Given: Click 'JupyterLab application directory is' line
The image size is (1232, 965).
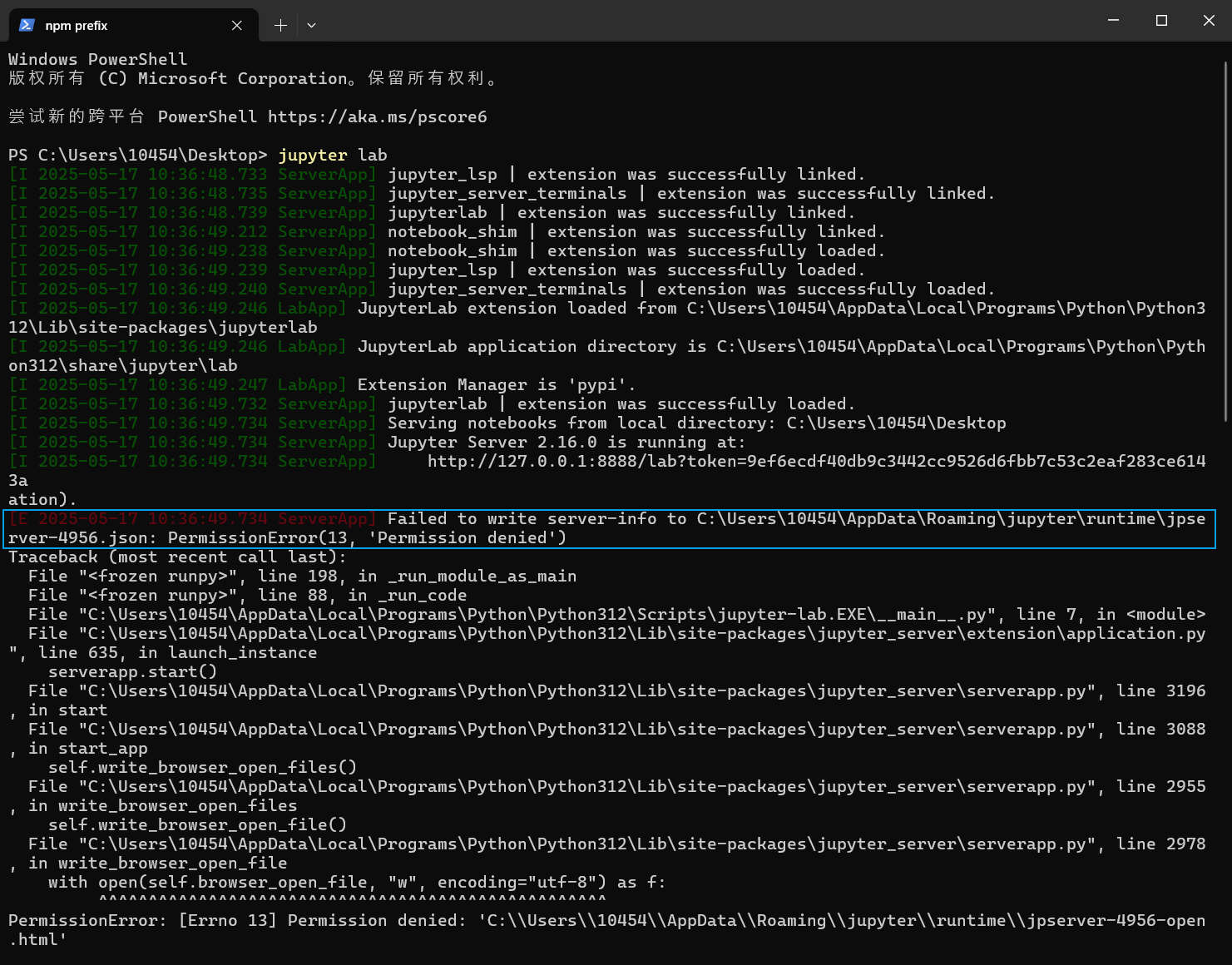Looking at the screenshot, I should [607, 355].
